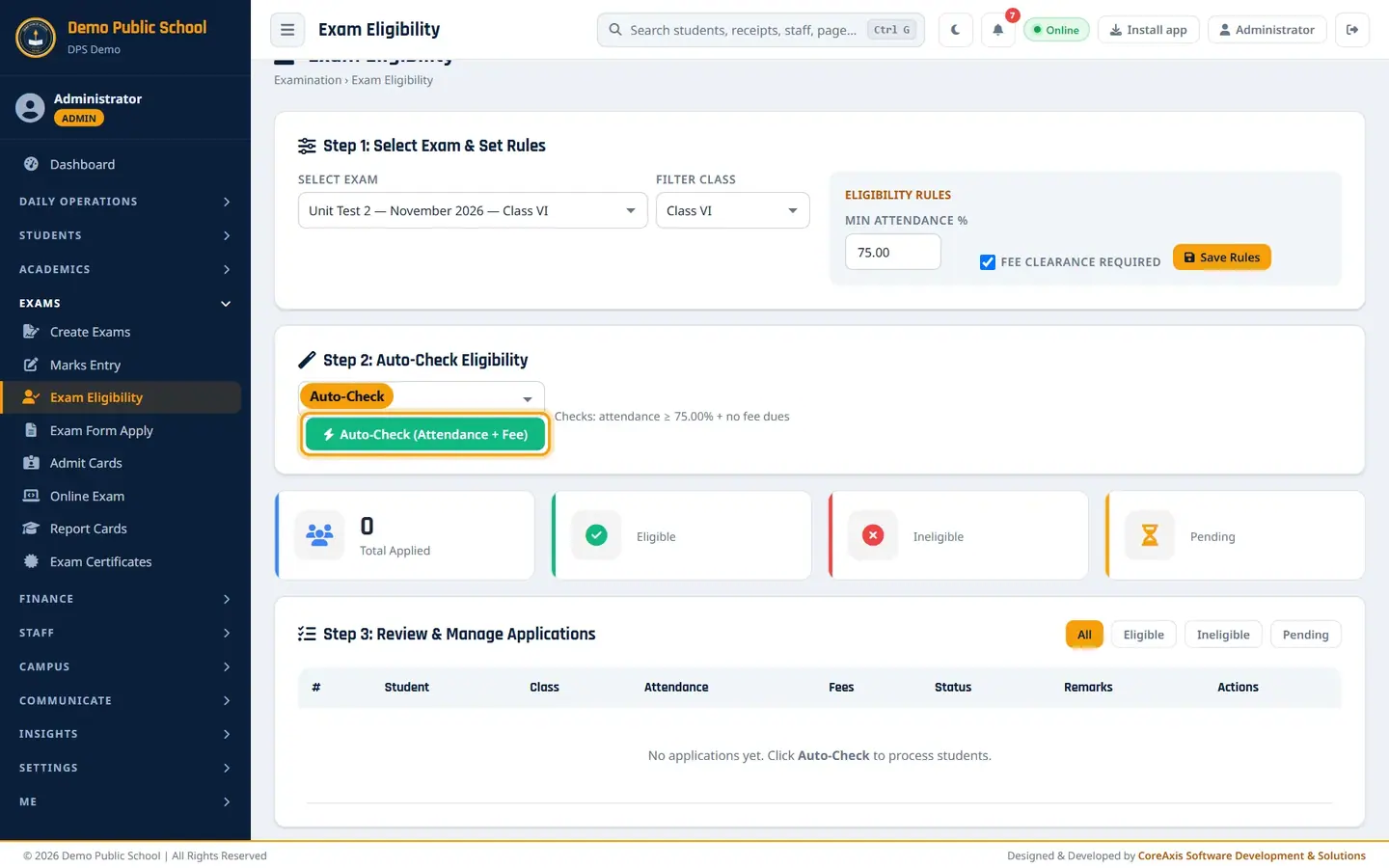1389x868 pixels.
Task: Focus the global search box
Action: pos(761,30)
